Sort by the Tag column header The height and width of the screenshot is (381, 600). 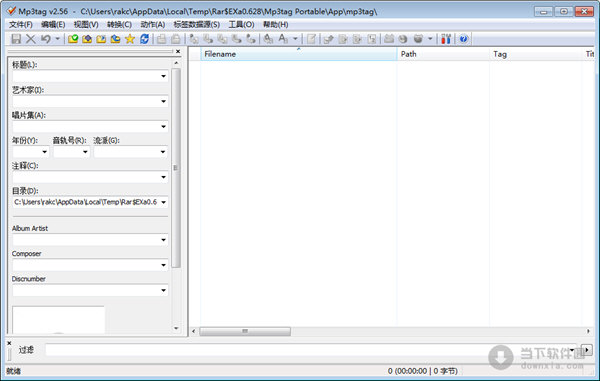coord(536,54)
